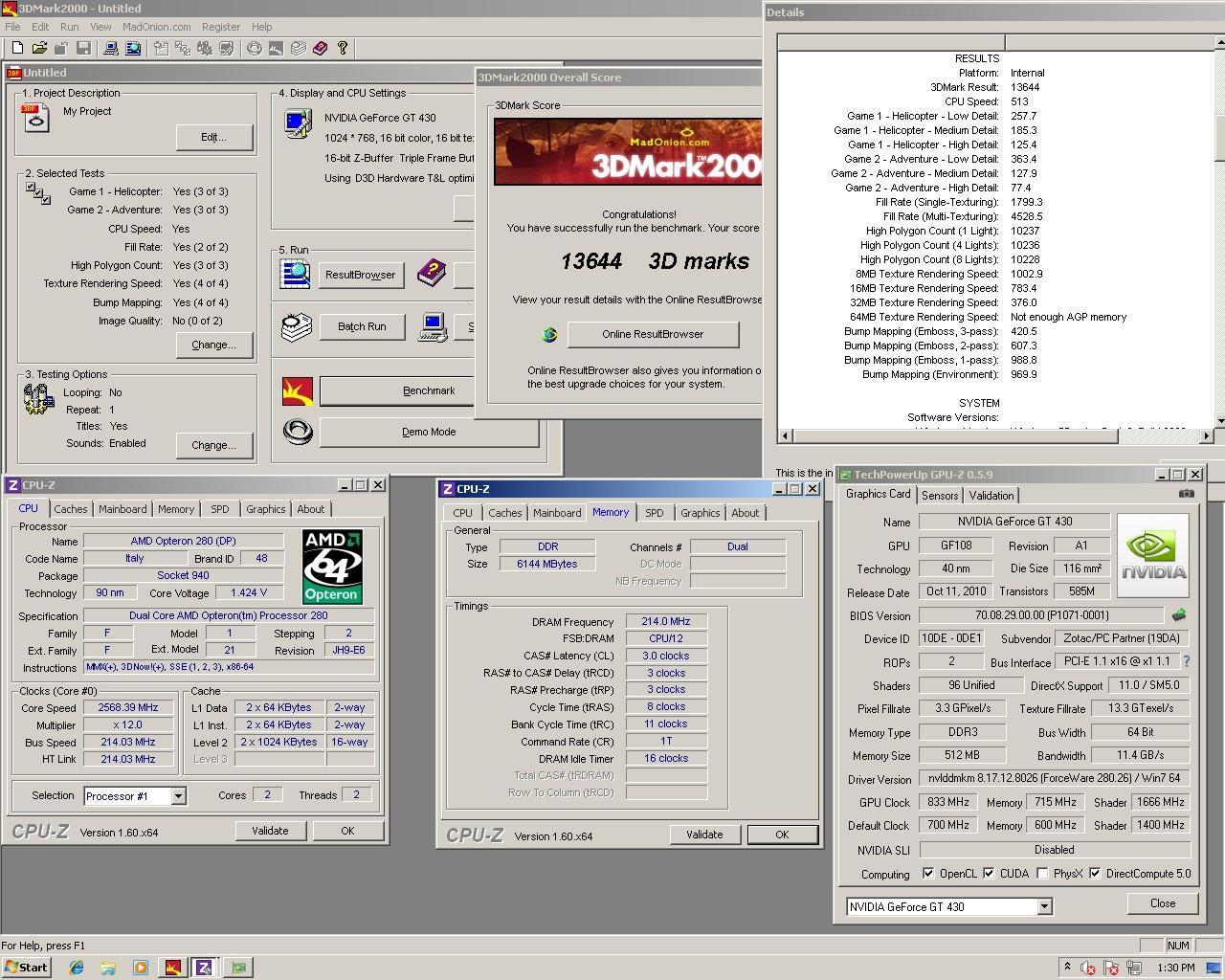The image size is (1225, 980).
Task: Click the Batch Run button
Action: (362, 326)
